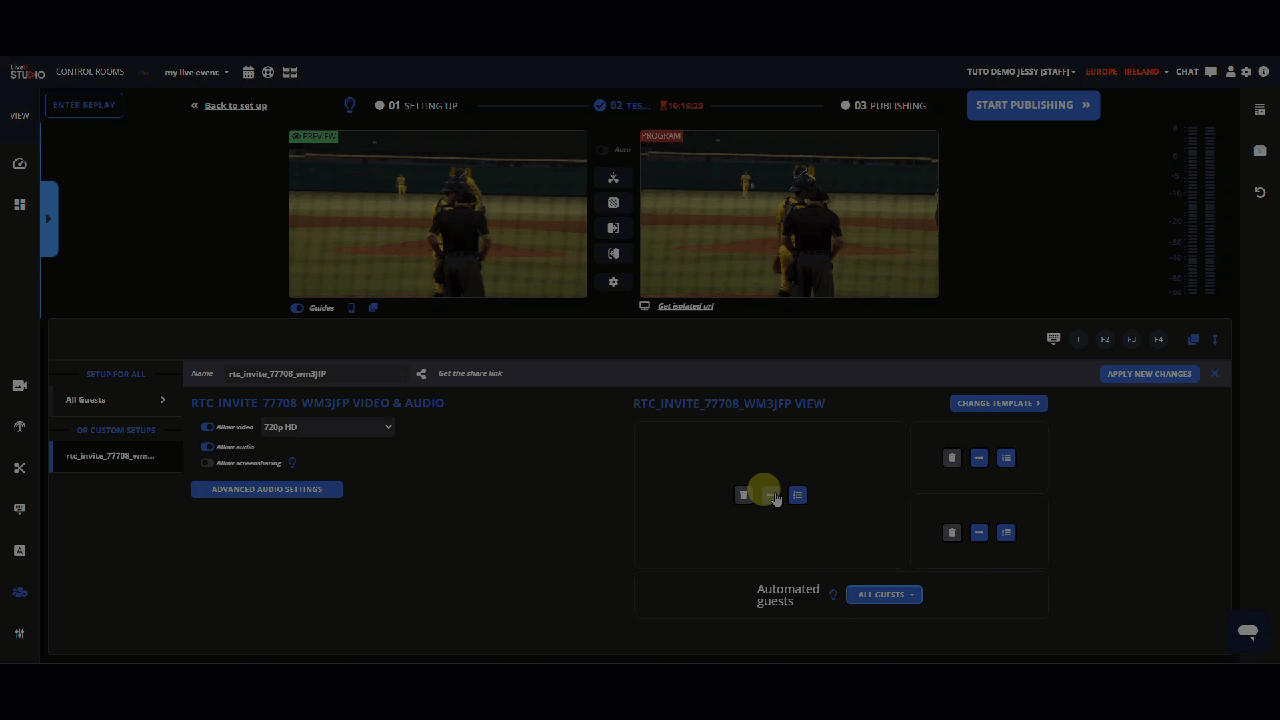This screenshot has height=720, width=1280.
Task: Toggle the Allow audio switch
Action: pyautogui.click(x=207, y=447)
